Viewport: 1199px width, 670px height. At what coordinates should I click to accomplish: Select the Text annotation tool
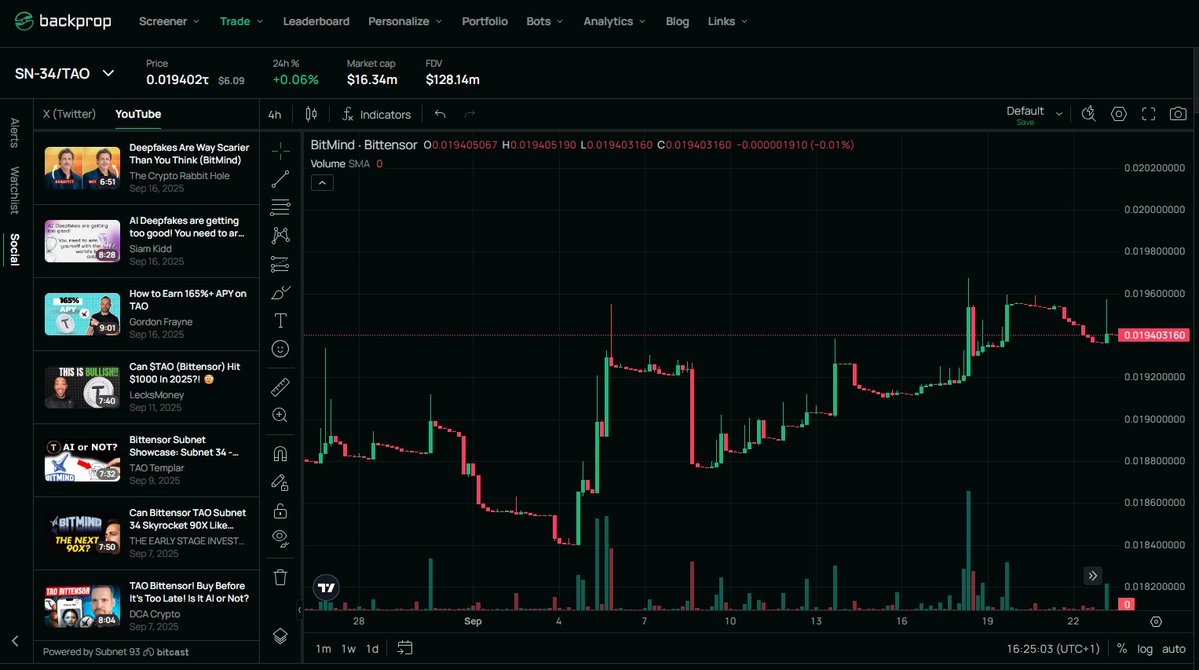280,320
